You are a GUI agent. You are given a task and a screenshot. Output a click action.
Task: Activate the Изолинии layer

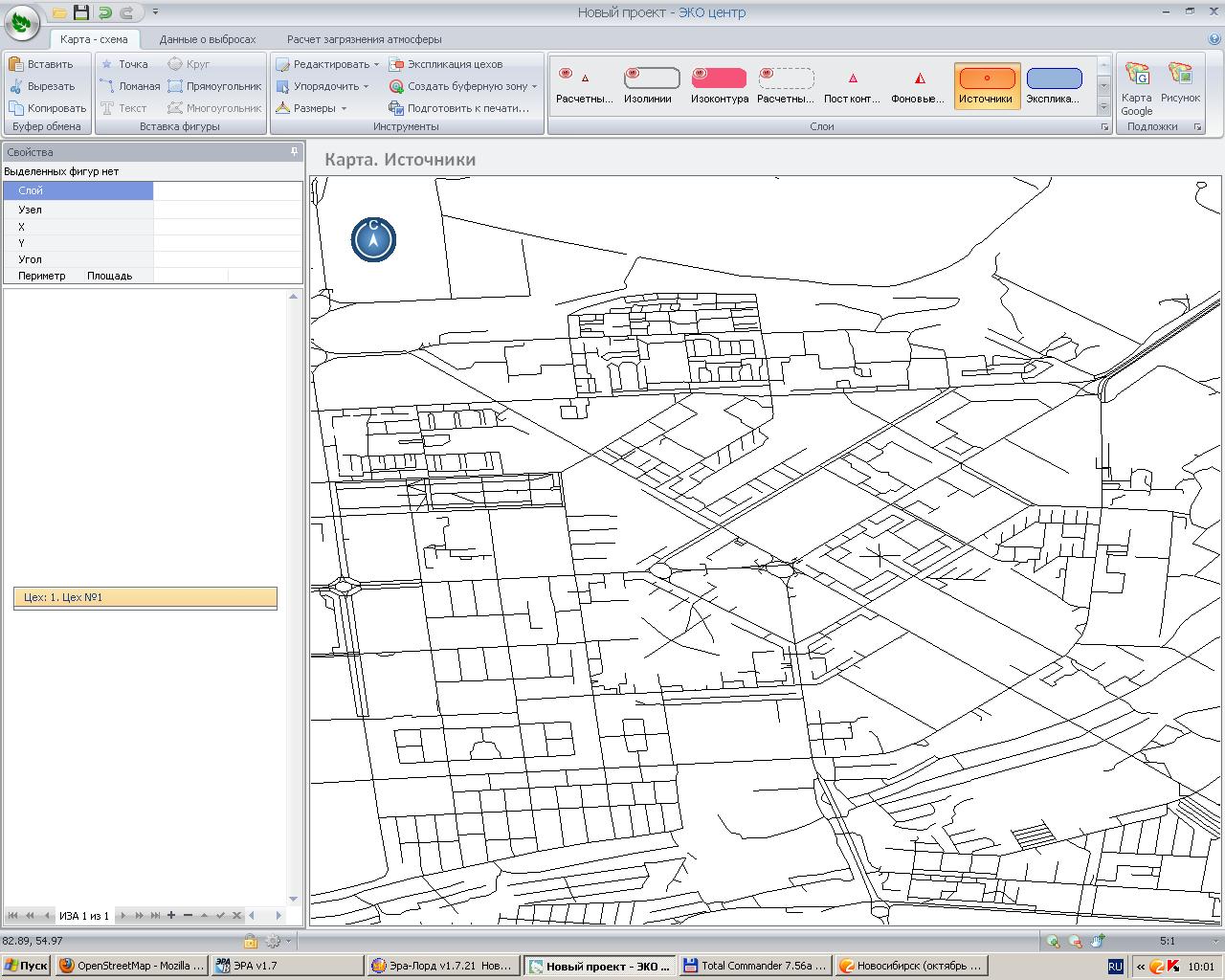(648, 85)
